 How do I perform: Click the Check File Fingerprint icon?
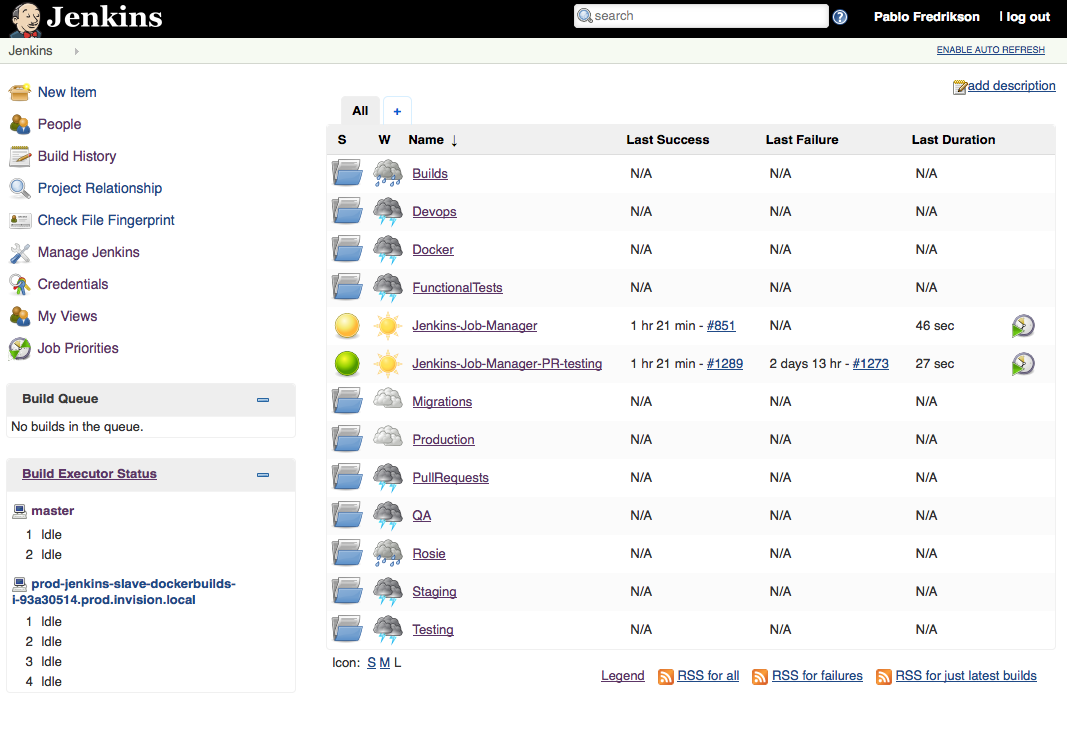pos(20,220)
